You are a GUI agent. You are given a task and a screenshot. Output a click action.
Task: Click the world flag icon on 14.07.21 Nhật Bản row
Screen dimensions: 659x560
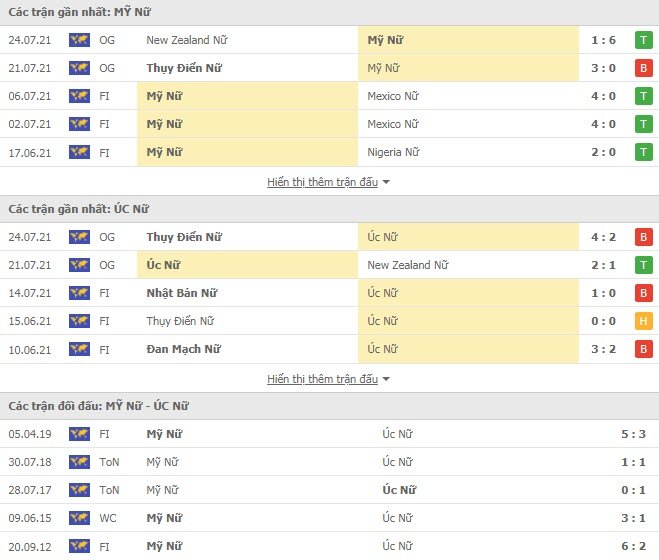(79, 293)
